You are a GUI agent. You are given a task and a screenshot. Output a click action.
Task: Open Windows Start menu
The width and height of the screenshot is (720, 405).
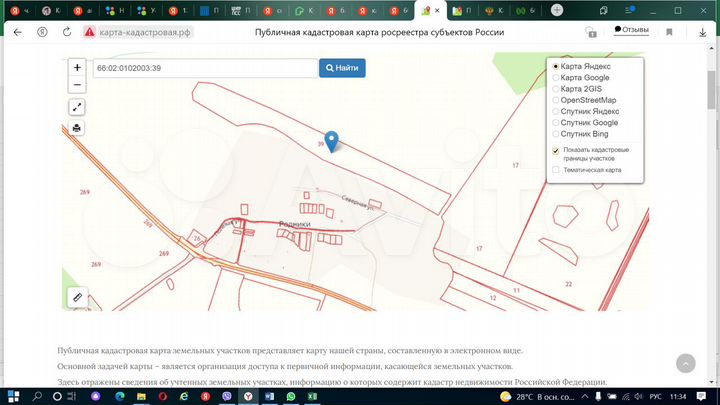(13, 396)
